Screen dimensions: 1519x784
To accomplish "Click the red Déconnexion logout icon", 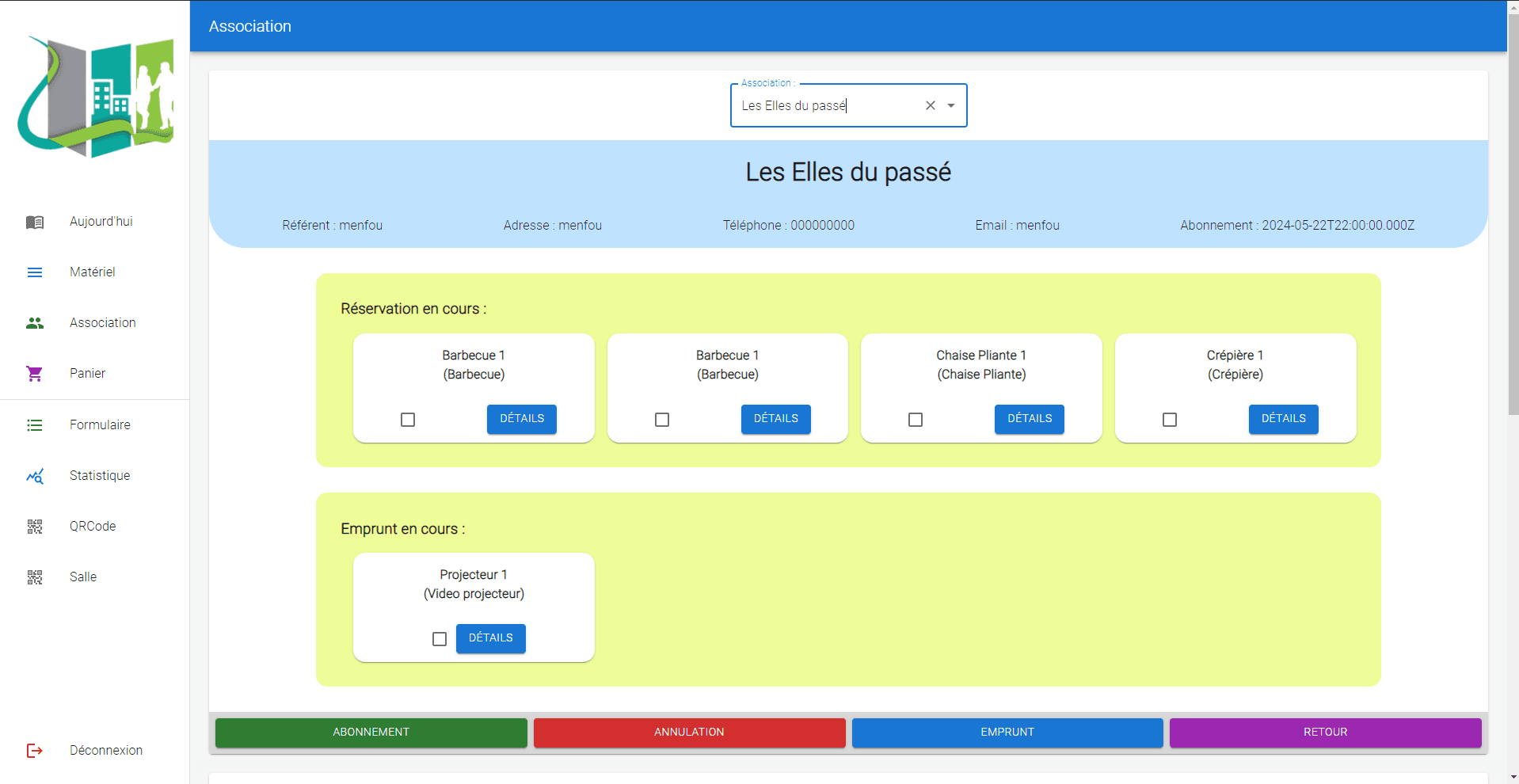I will 35,751.
